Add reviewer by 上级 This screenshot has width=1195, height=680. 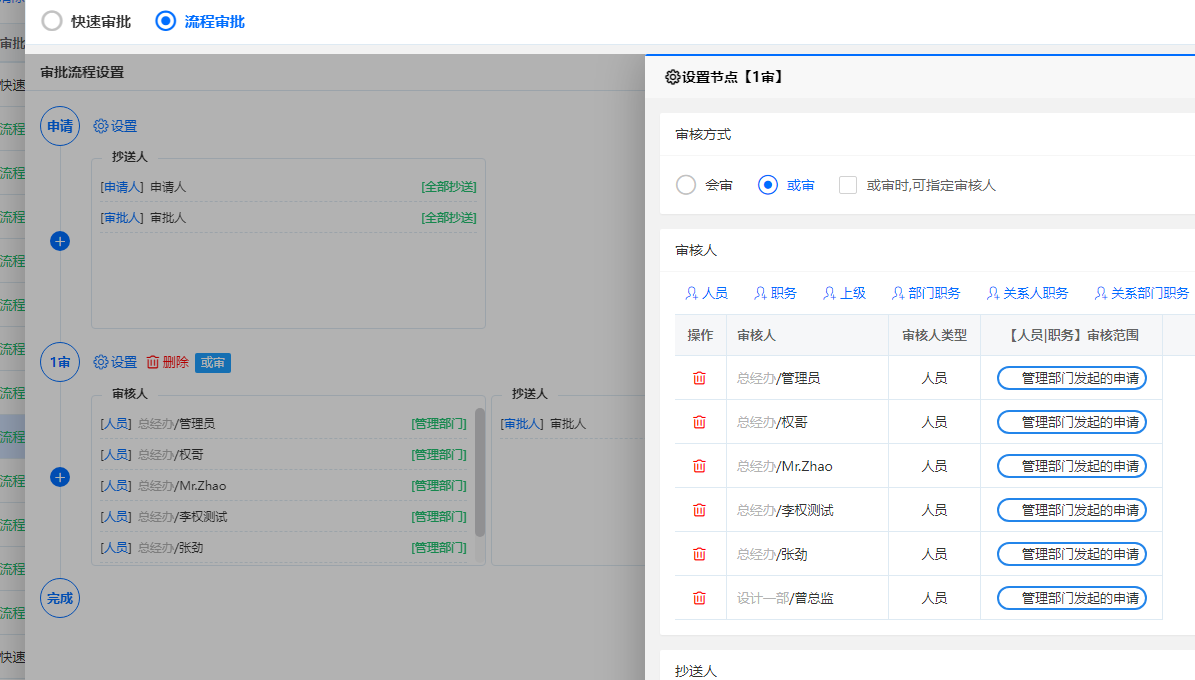tap(844, 293)
